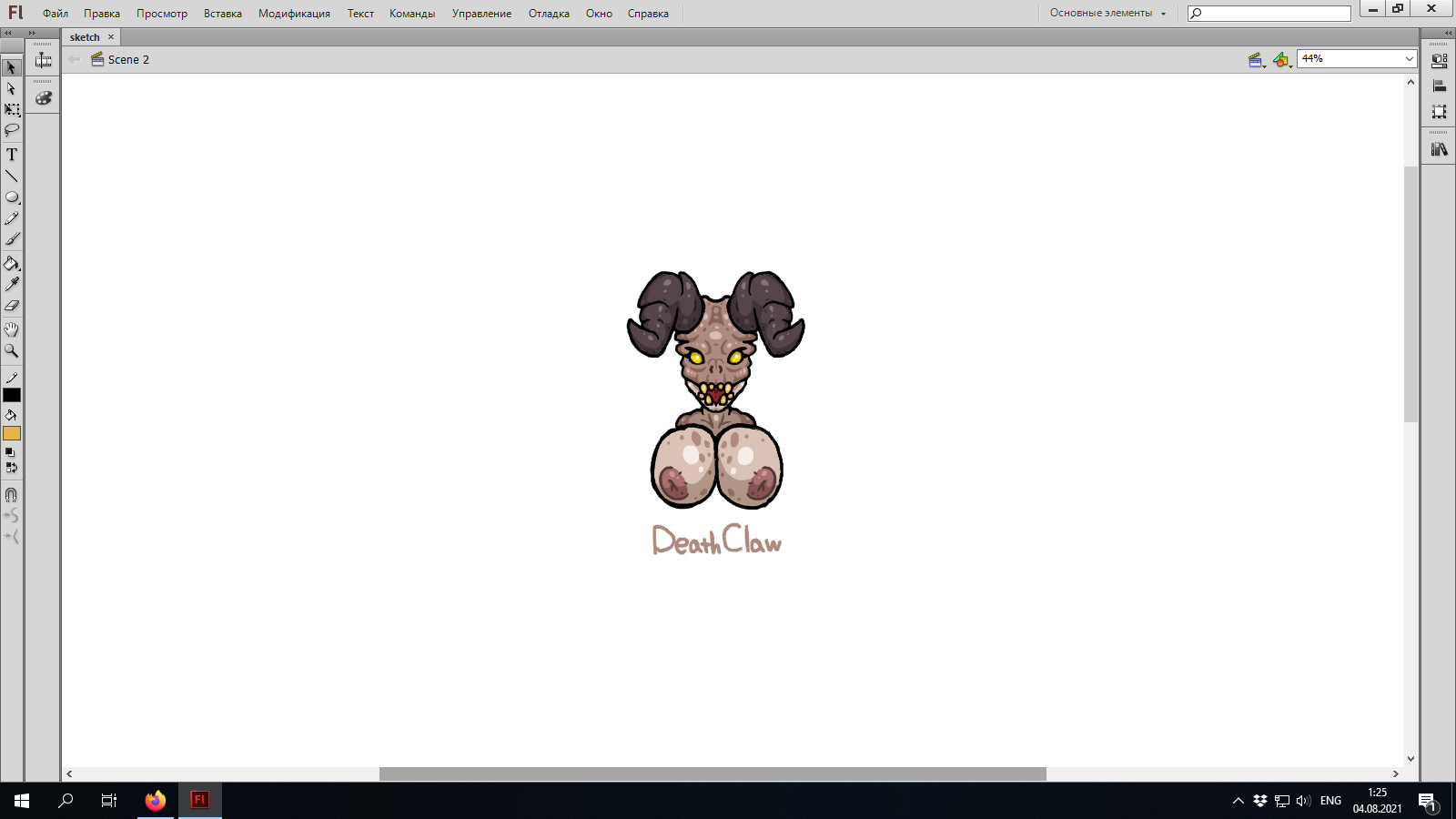
Task: Click the vertical scrollbar thumb
Action: [x=1410, y=294]
